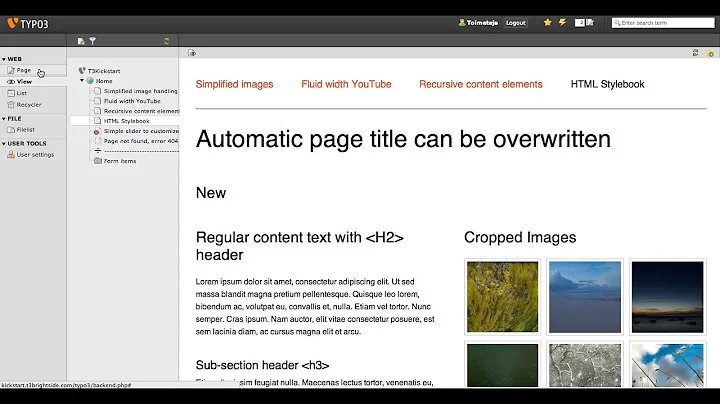Open the dark sunset thumbnail
Viewport: 720px width, 404px height.
[667, 297]
